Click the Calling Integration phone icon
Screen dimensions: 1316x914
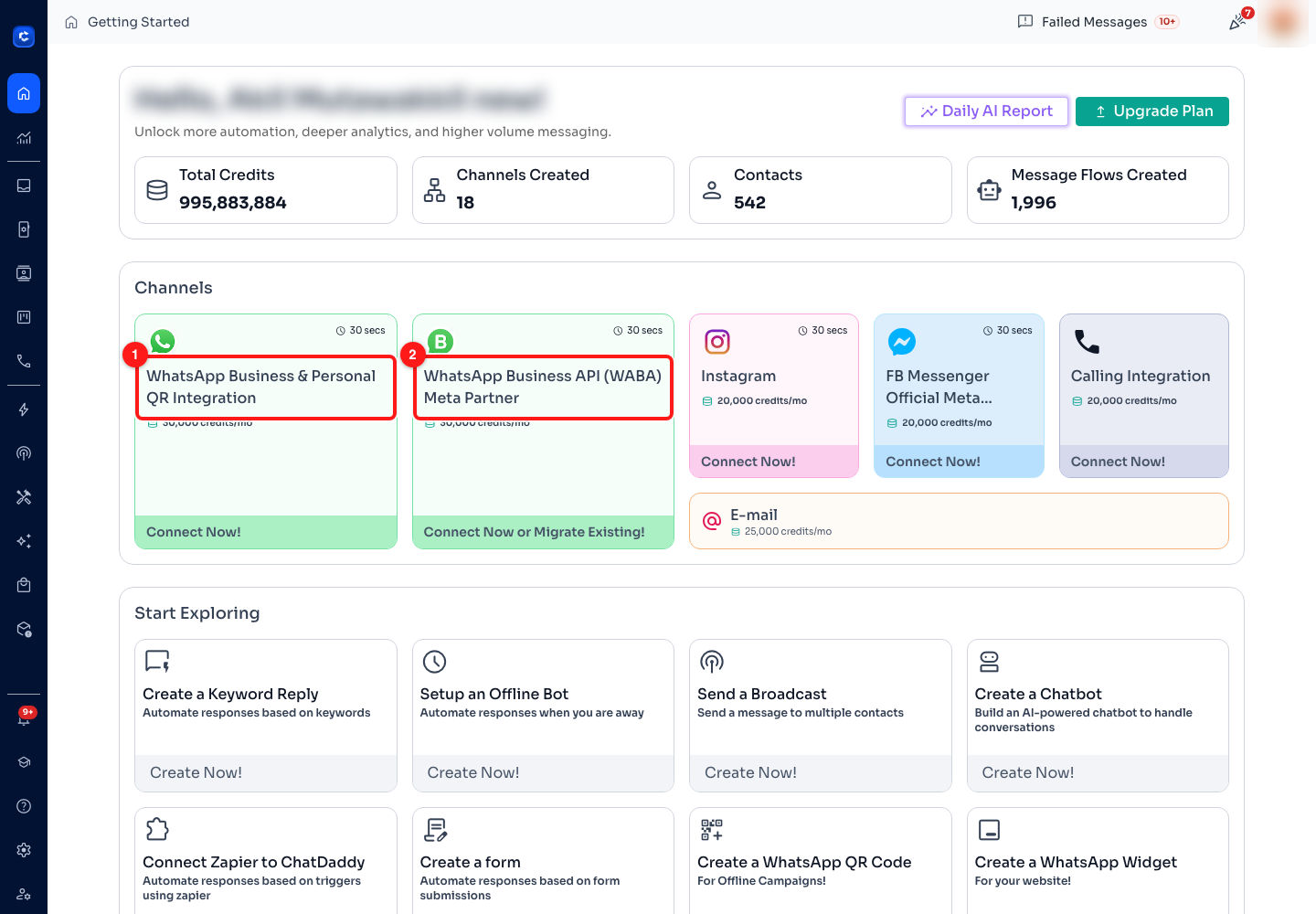(x=1087, y=342)
